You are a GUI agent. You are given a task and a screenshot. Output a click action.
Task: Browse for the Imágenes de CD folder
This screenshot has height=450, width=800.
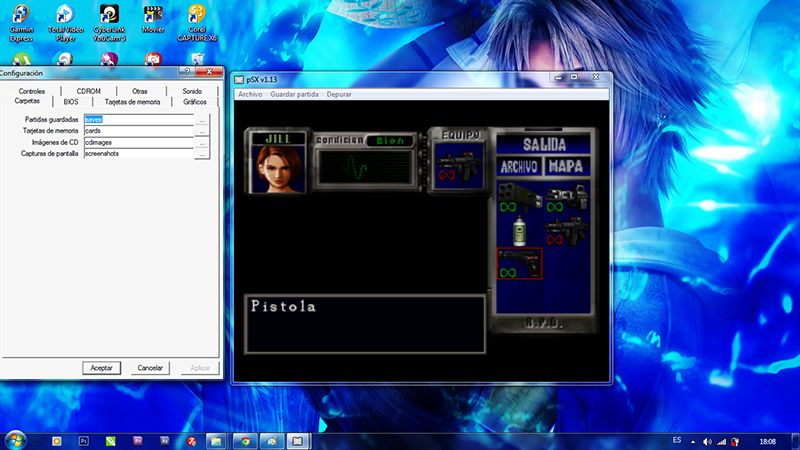click(x=202, y=142)
